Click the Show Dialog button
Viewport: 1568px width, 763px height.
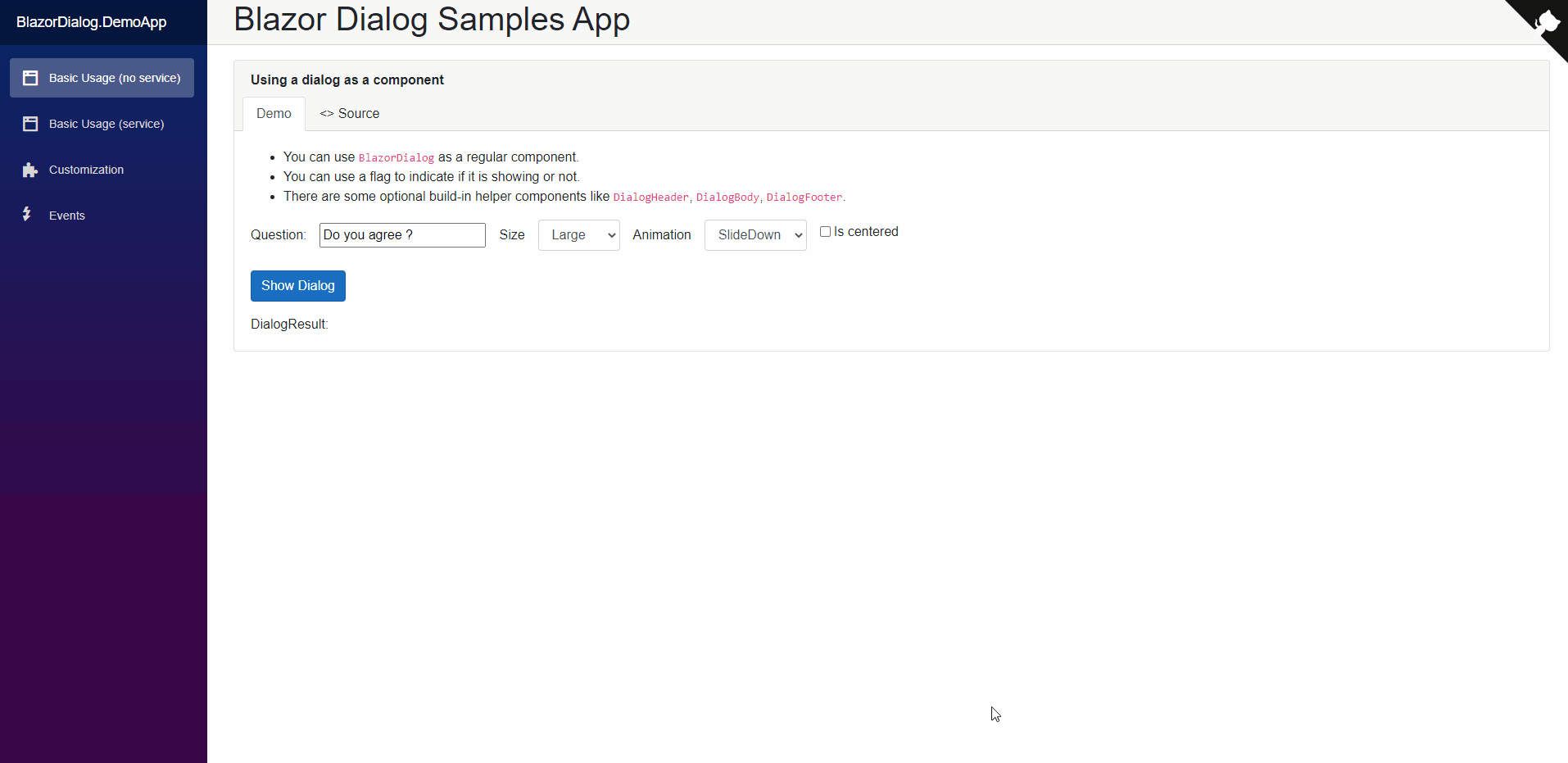point(298,286)
